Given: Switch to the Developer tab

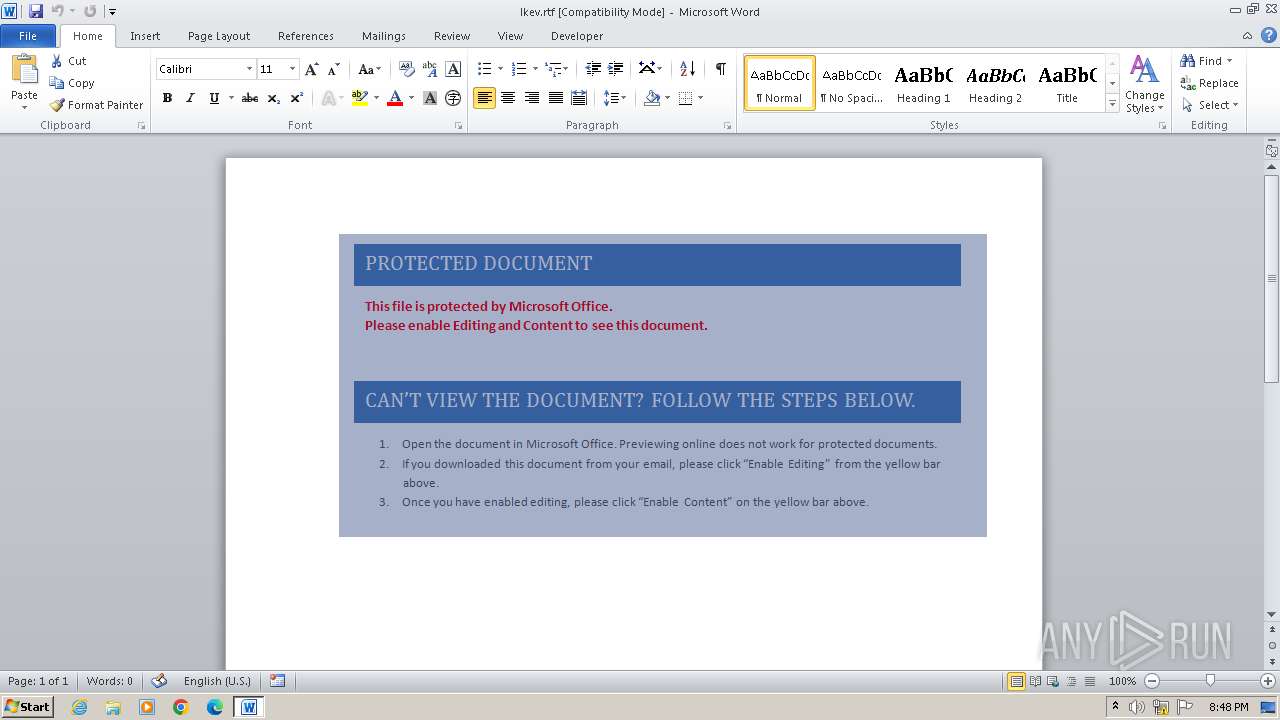Looking at the screenshot, I should pos(577,36).
